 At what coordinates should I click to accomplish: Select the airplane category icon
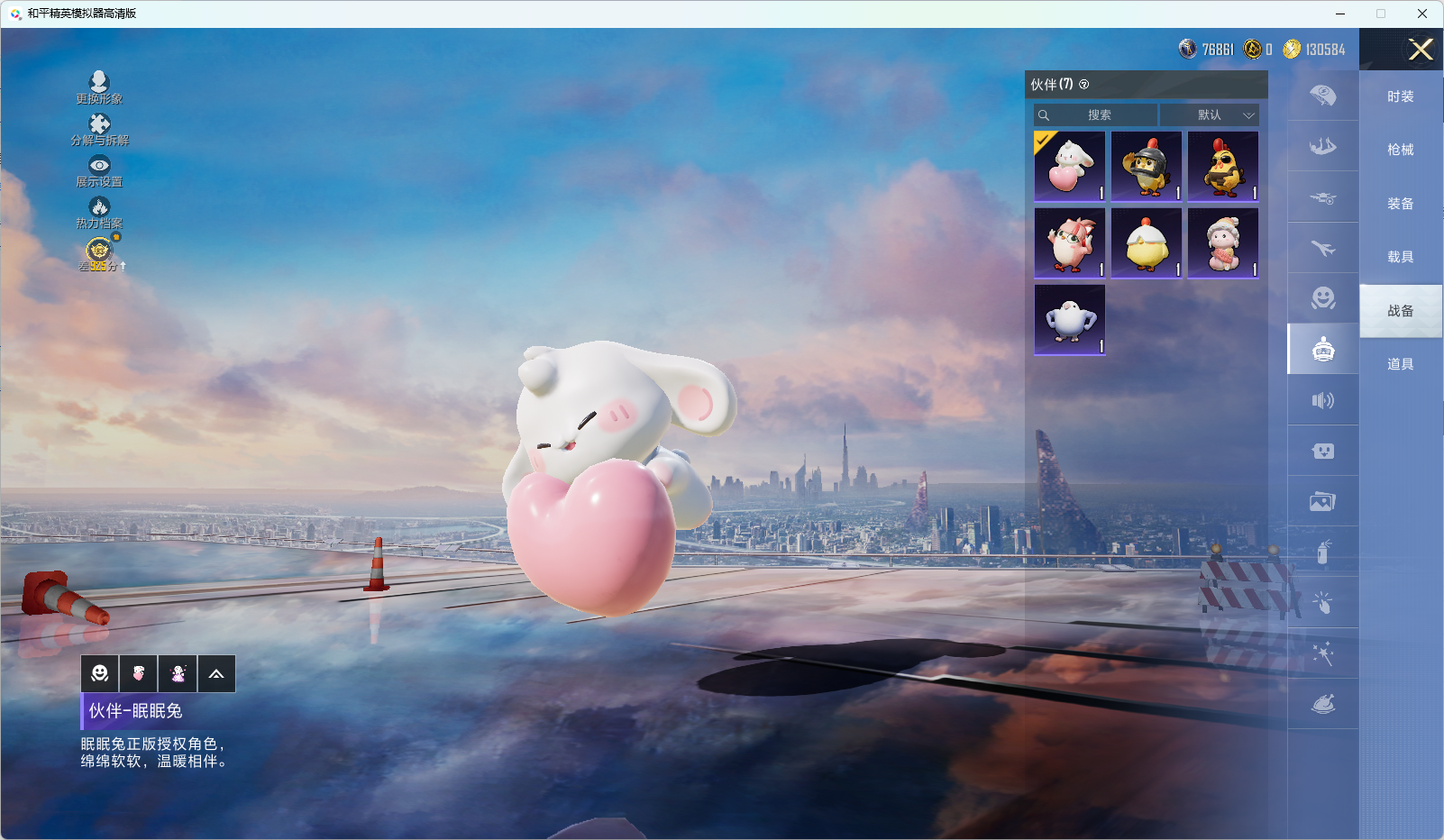click(x=1322, y=248)
